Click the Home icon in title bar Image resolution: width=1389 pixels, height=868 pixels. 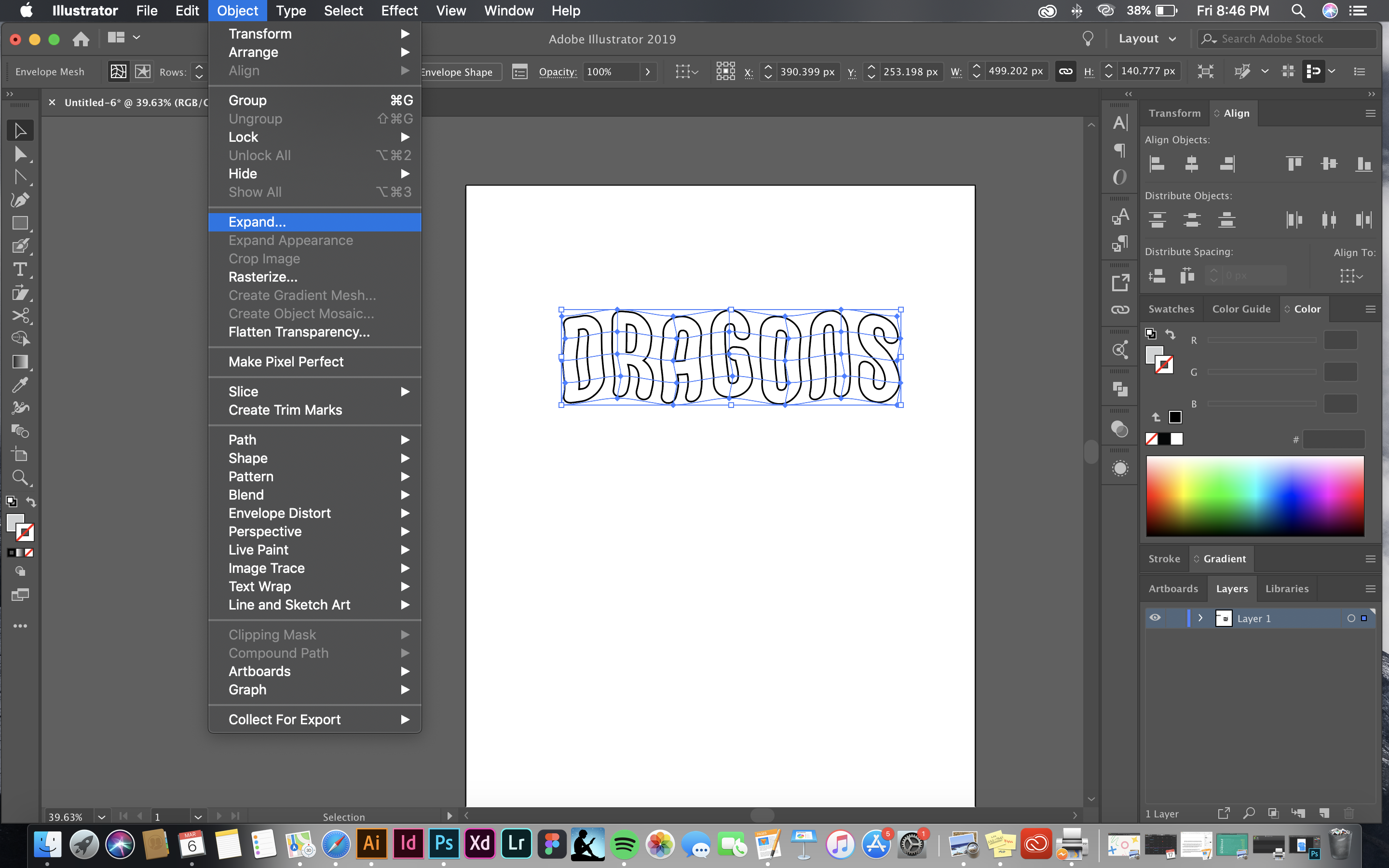click(81, 39)
